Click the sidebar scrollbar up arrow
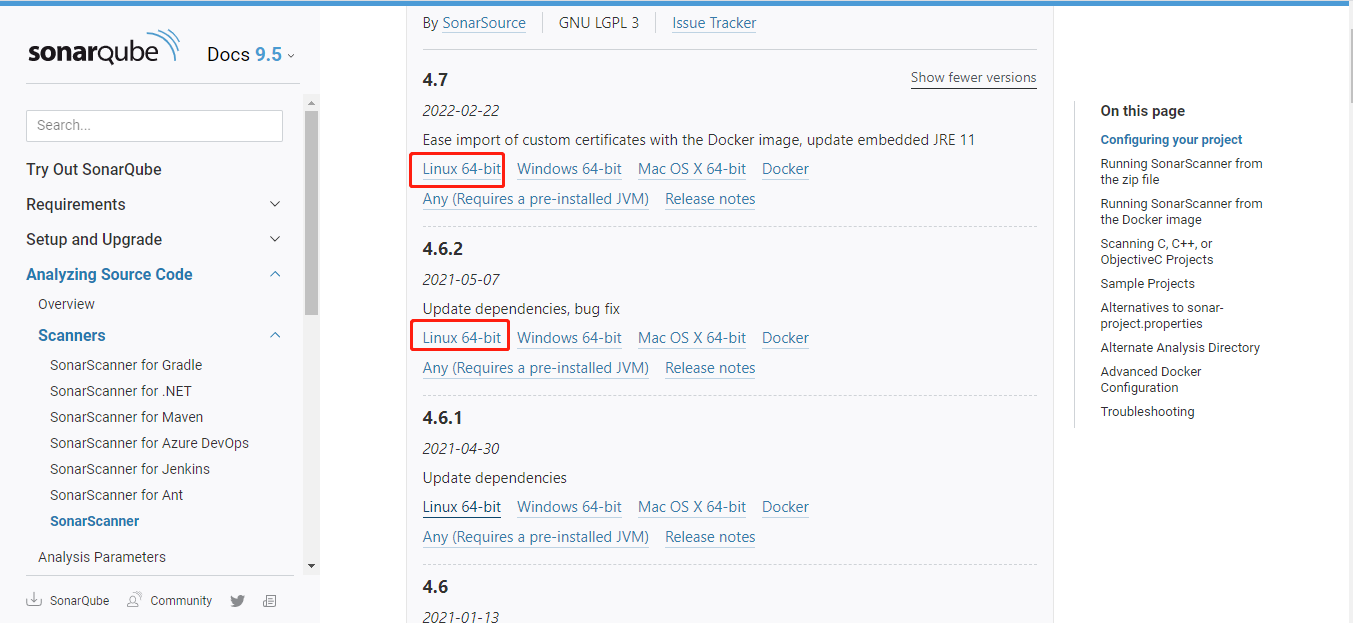1353x623 pixels. pyautogui.click(x=311, y=102)
